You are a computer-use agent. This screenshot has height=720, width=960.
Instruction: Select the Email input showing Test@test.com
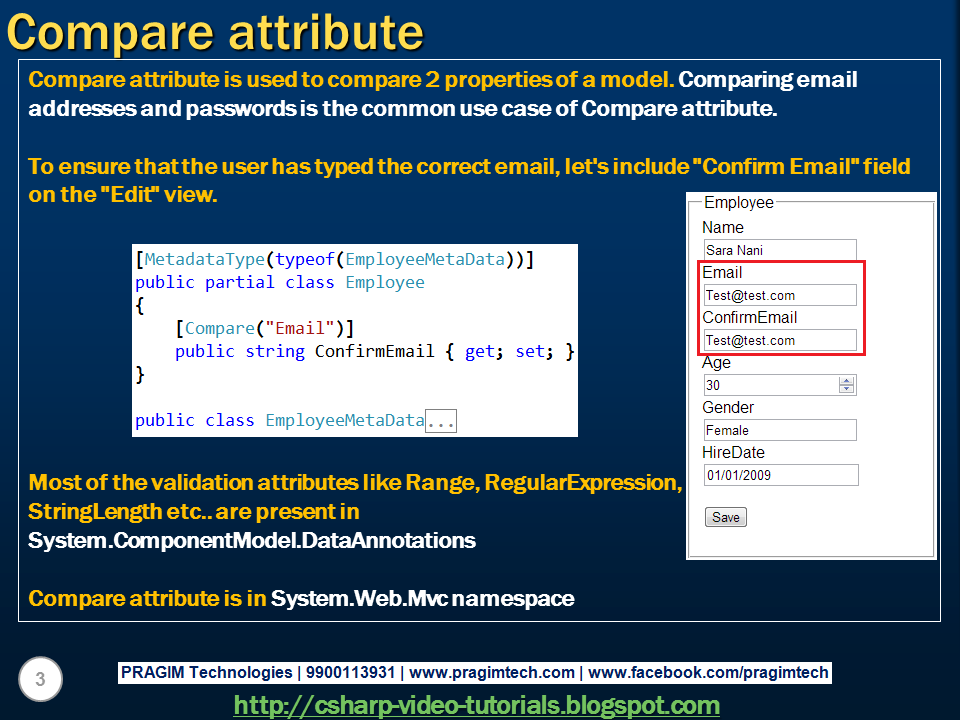778,294
